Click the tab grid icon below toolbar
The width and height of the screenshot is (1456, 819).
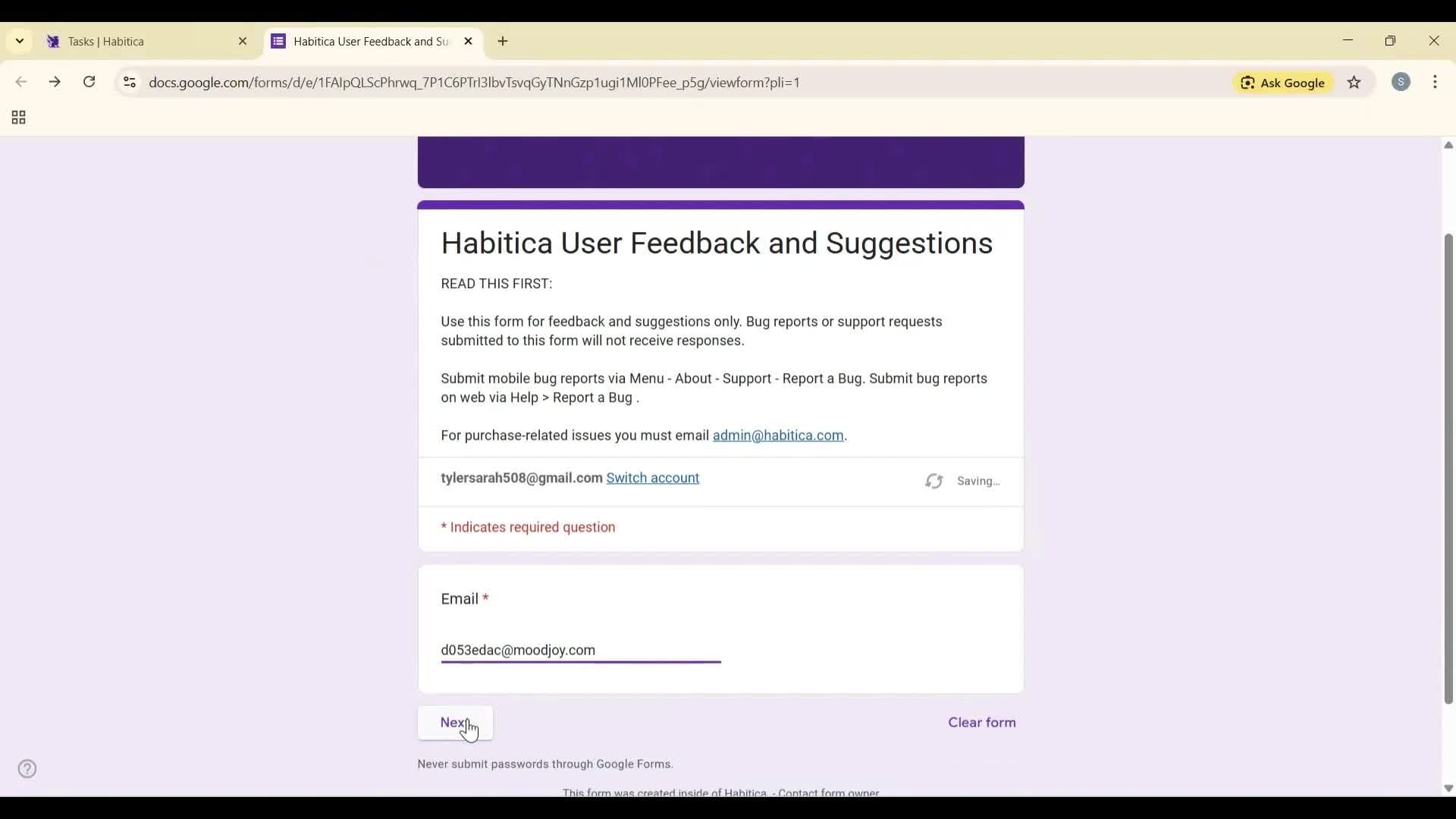pos(17,118)
